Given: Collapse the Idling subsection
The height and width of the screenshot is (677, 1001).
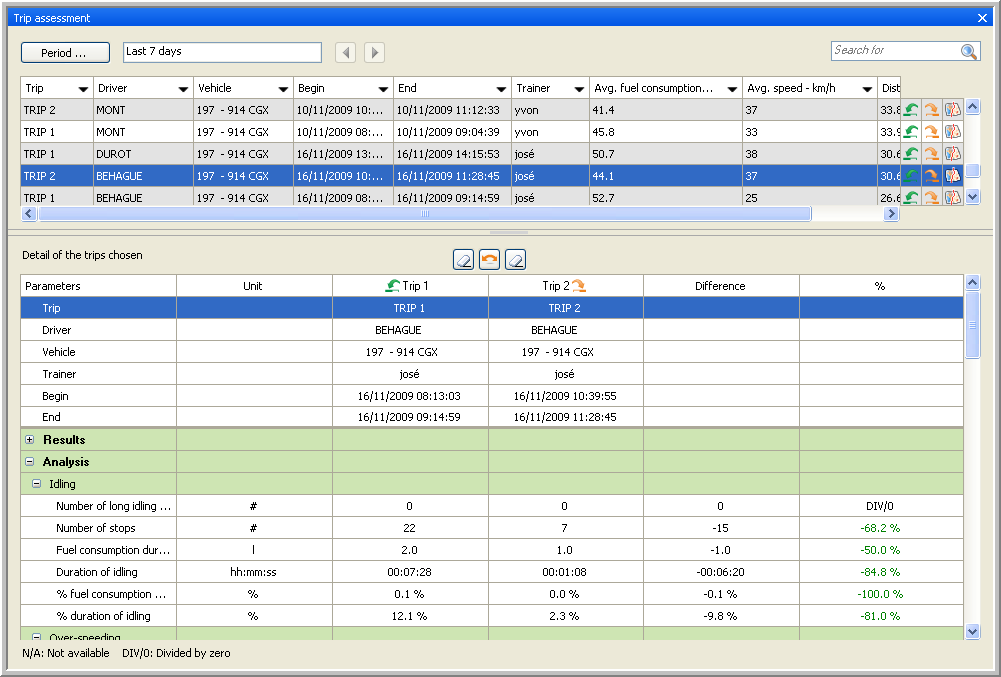Looking at the screenshot, I should pyautogui.click(x=37, y=484).
